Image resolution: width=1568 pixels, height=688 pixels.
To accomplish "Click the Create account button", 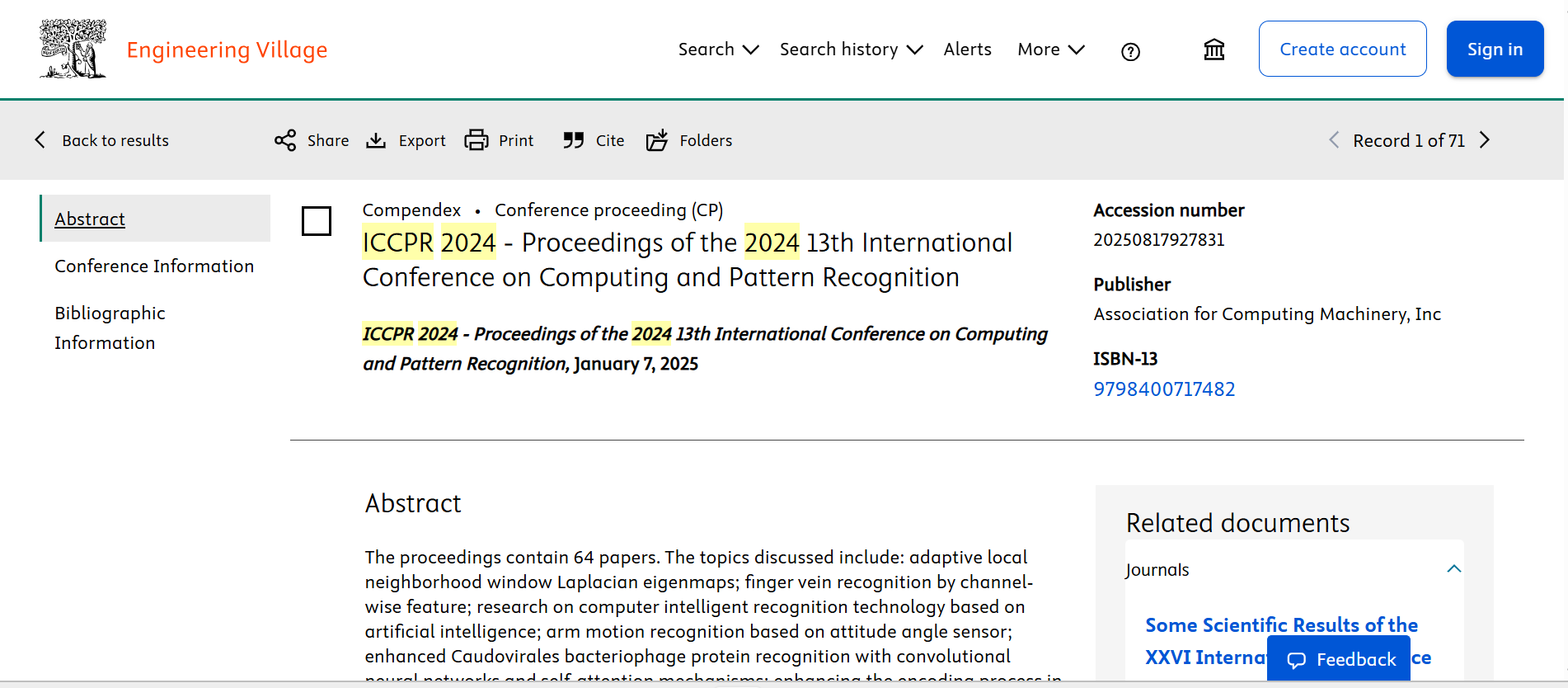I will [x=1342, y=49].
